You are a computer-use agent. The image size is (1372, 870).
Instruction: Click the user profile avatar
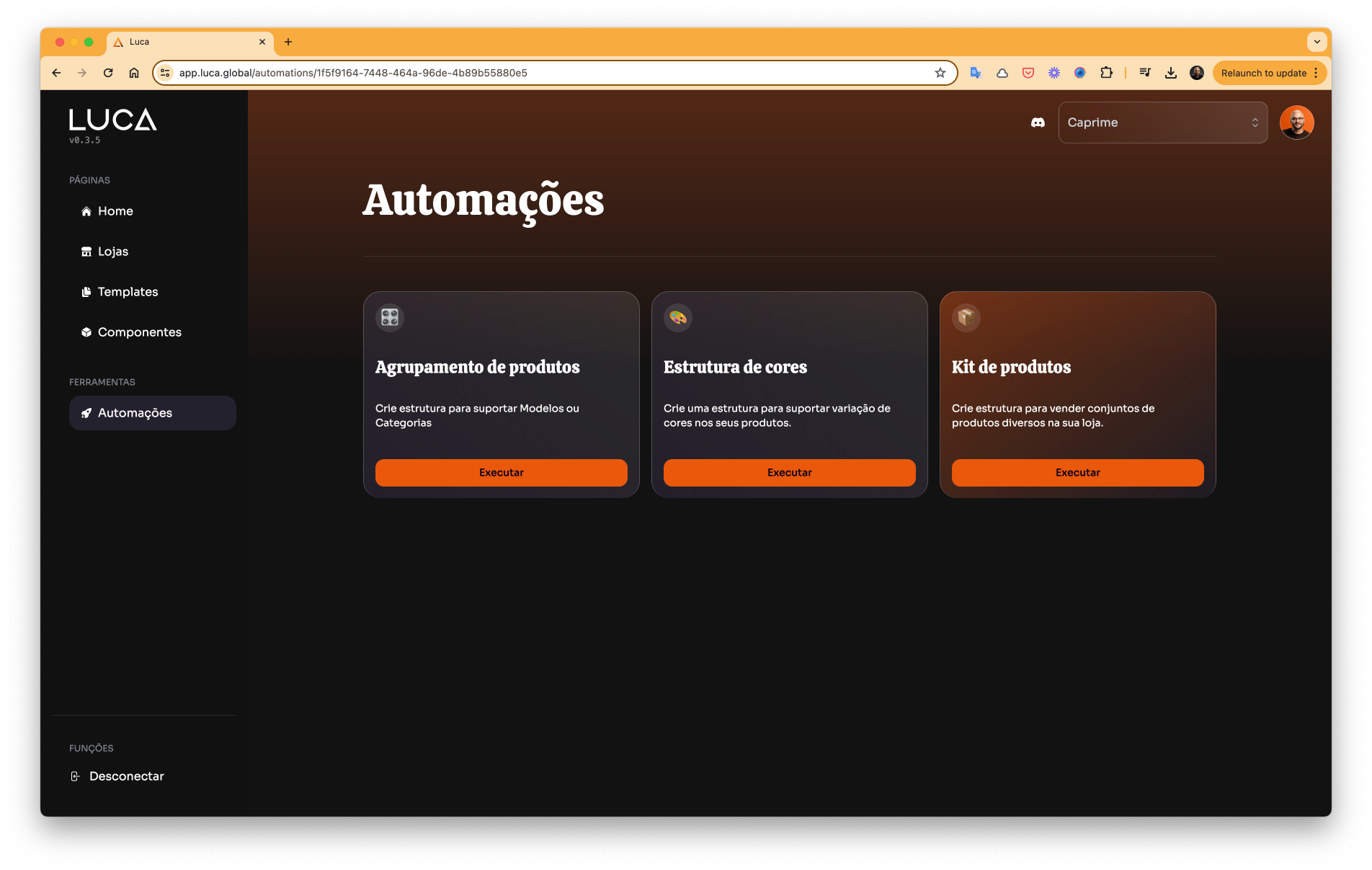point(1296,123)
